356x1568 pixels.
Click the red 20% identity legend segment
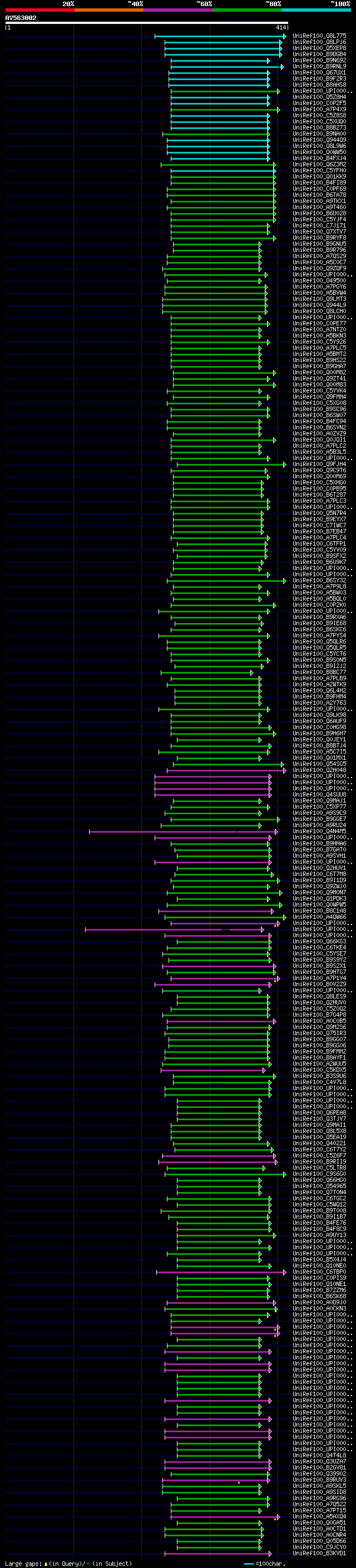click(x=39, y=10)
